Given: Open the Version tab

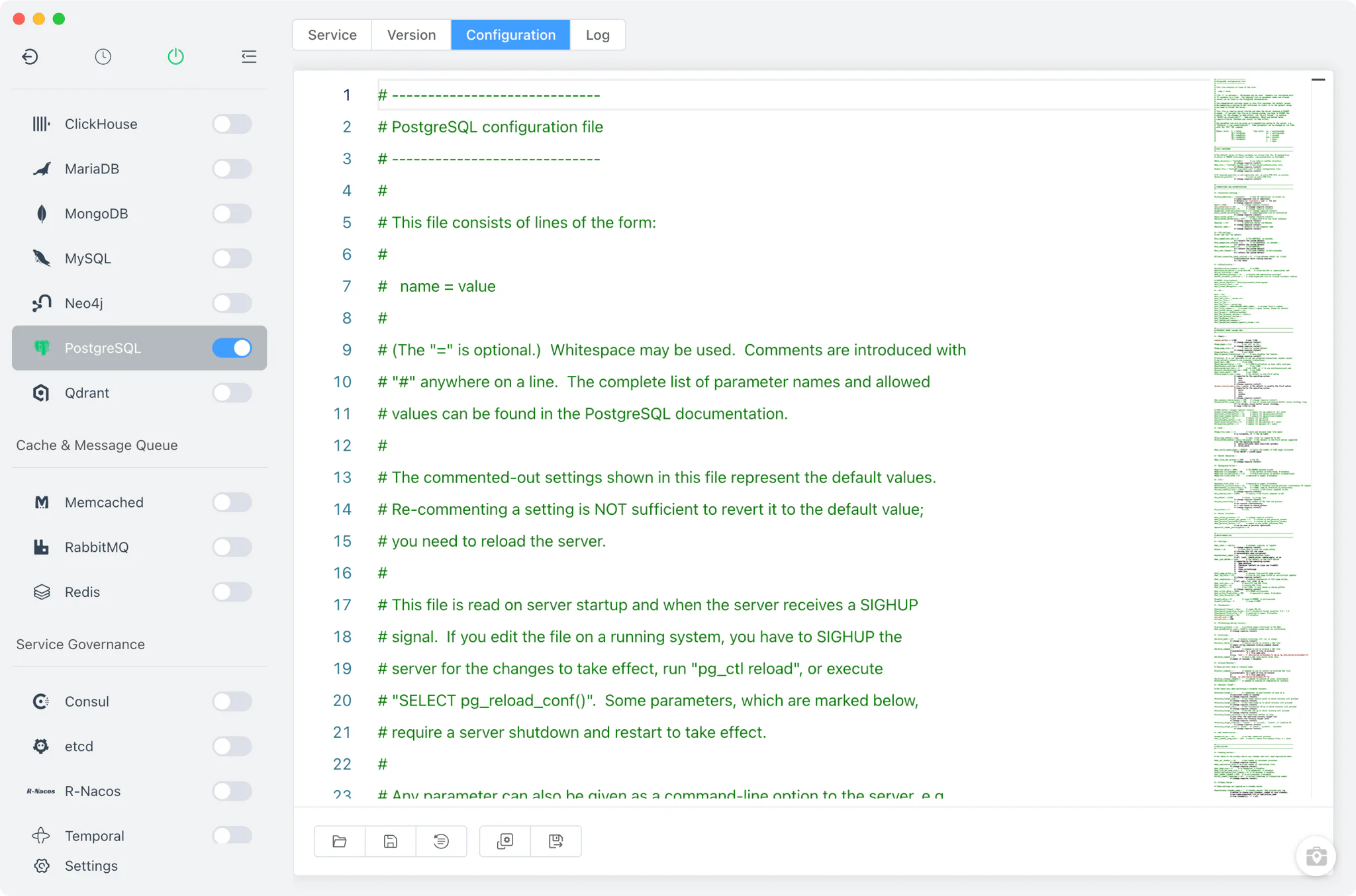Looking at the screenshot, I should pos(411,35).
